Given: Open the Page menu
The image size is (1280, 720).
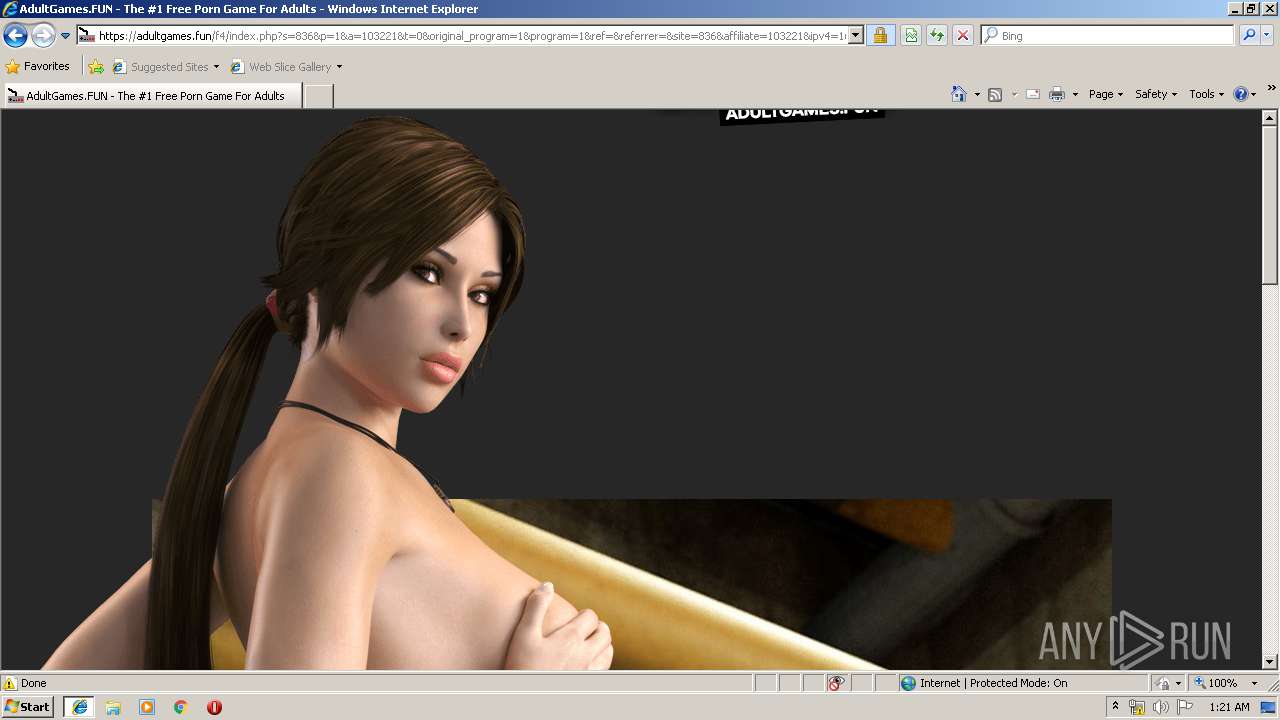Looking at the screenshot, I should 1106,94.
